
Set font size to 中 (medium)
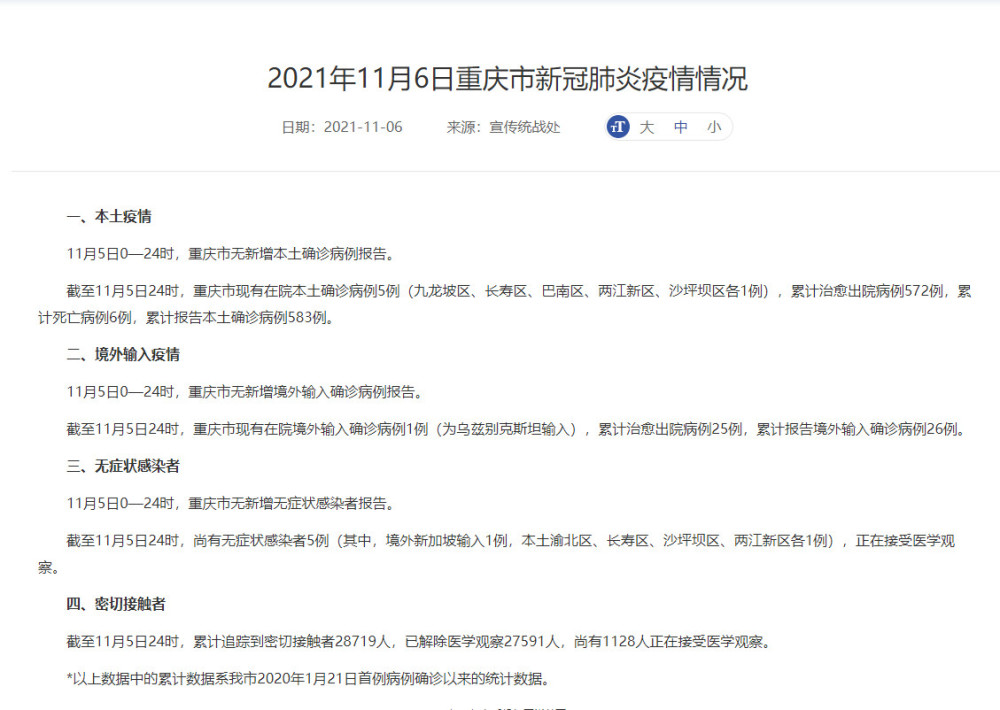click(x=680, y=128)
